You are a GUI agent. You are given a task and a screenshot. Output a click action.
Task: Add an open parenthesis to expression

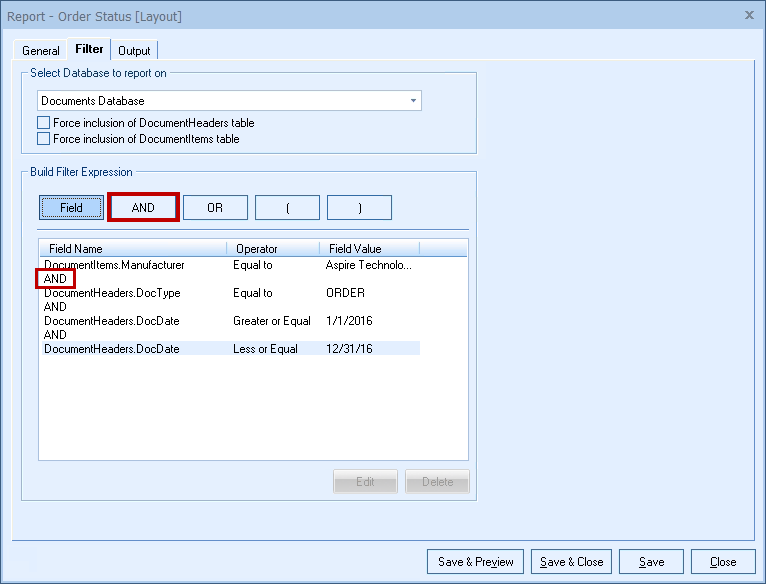(287, 207)
